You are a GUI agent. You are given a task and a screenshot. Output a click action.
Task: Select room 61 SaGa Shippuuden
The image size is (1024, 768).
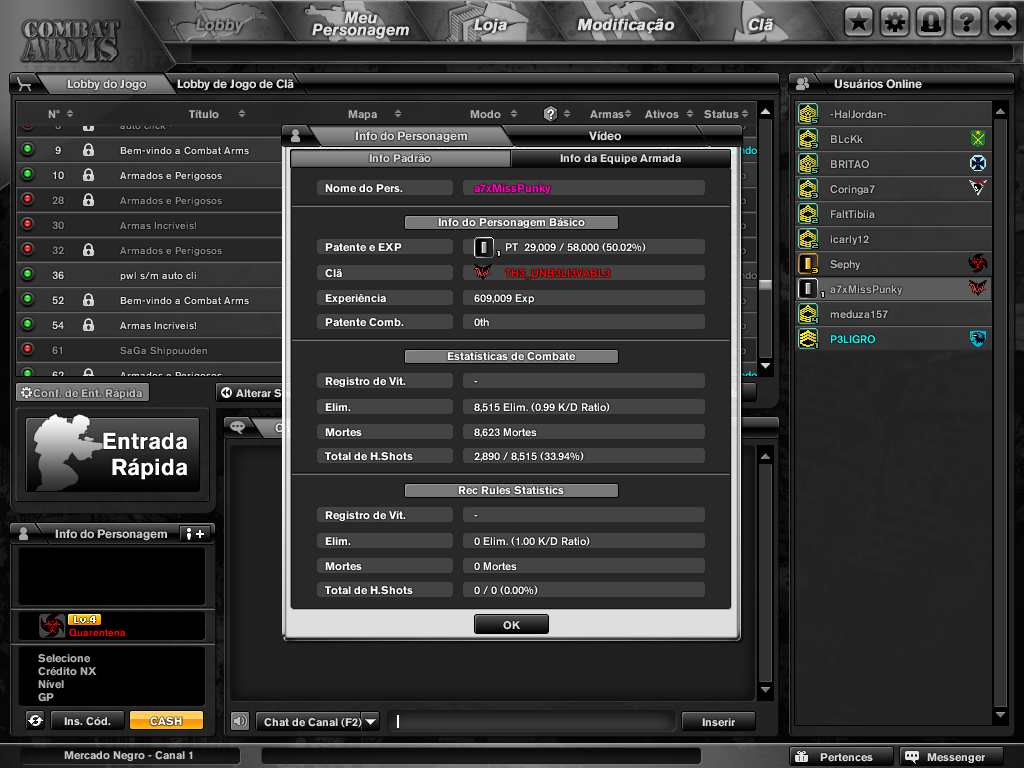pyautogui.click(x=150, y=350)
